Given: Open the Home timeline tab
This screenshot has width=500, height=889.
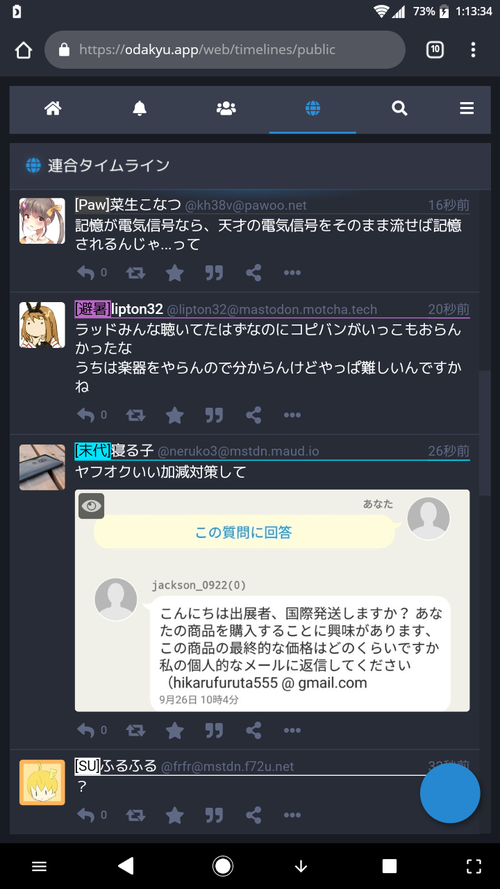Looking at the screenshot, I should click(x=53, y=108).
